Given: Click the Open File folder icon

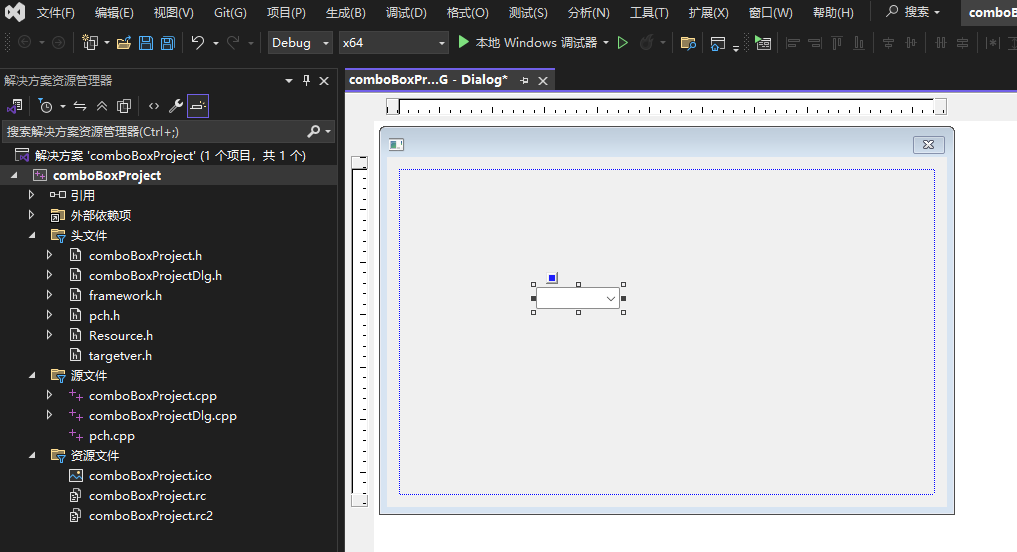Looking at the screenshot, I should 124,43.
